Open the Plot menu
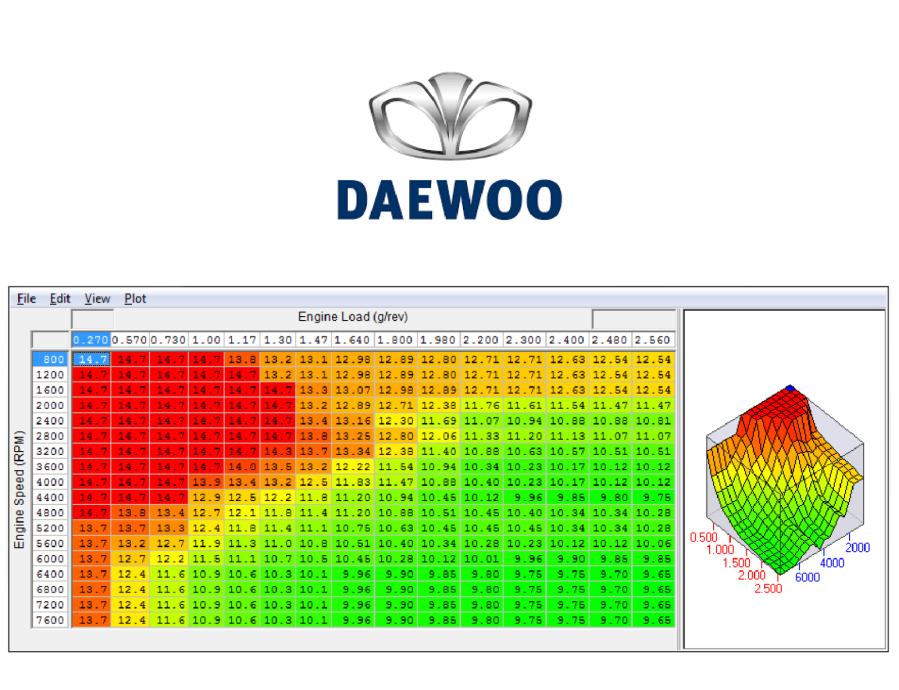Image resolution: width=899 pixels, height=690 pixels. [x=134, y=298]
